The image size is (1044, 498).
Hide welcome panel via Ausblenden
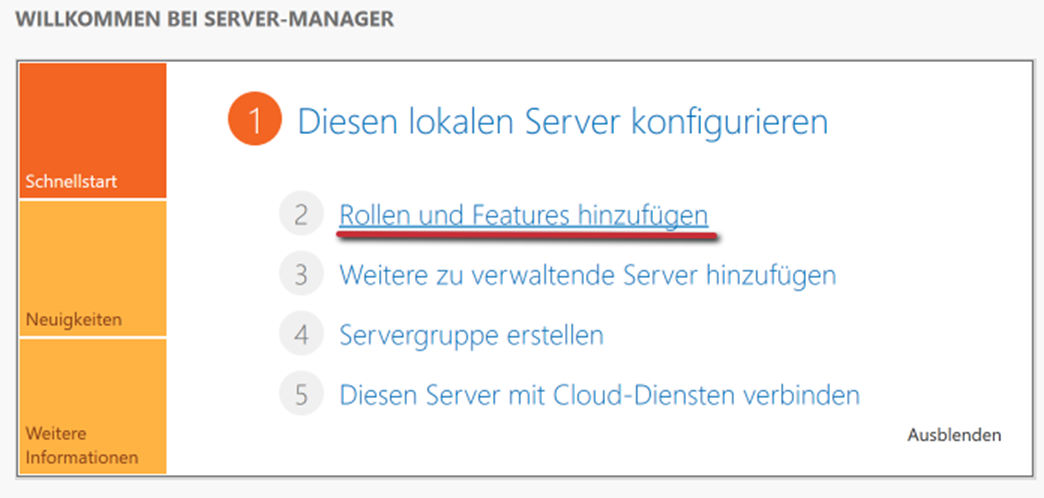[954, 435]
